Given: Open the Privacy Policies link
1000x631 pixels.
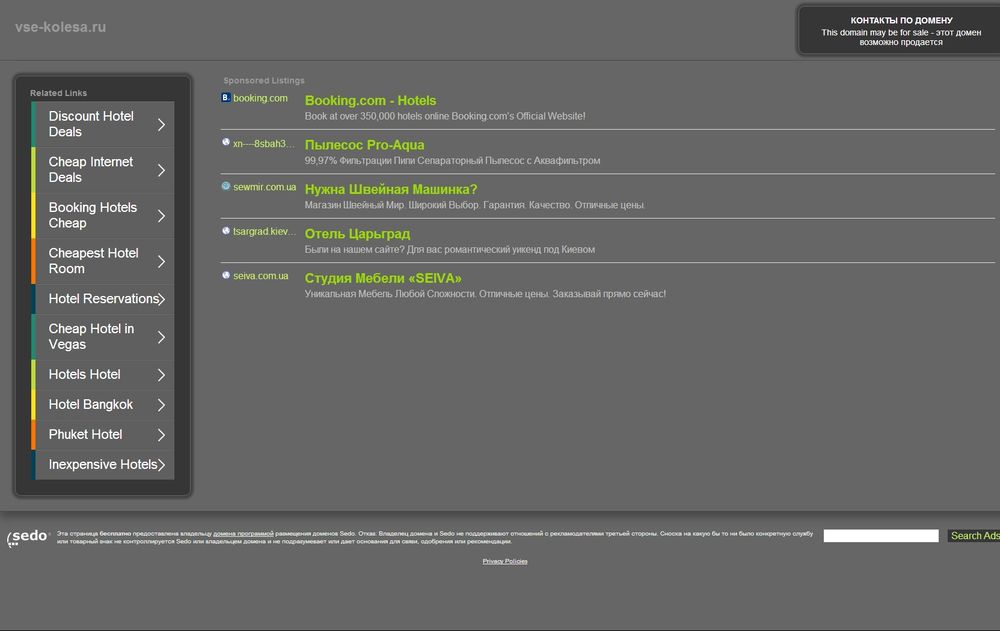Looking at the screenshot, I should [x=505, y=561].
